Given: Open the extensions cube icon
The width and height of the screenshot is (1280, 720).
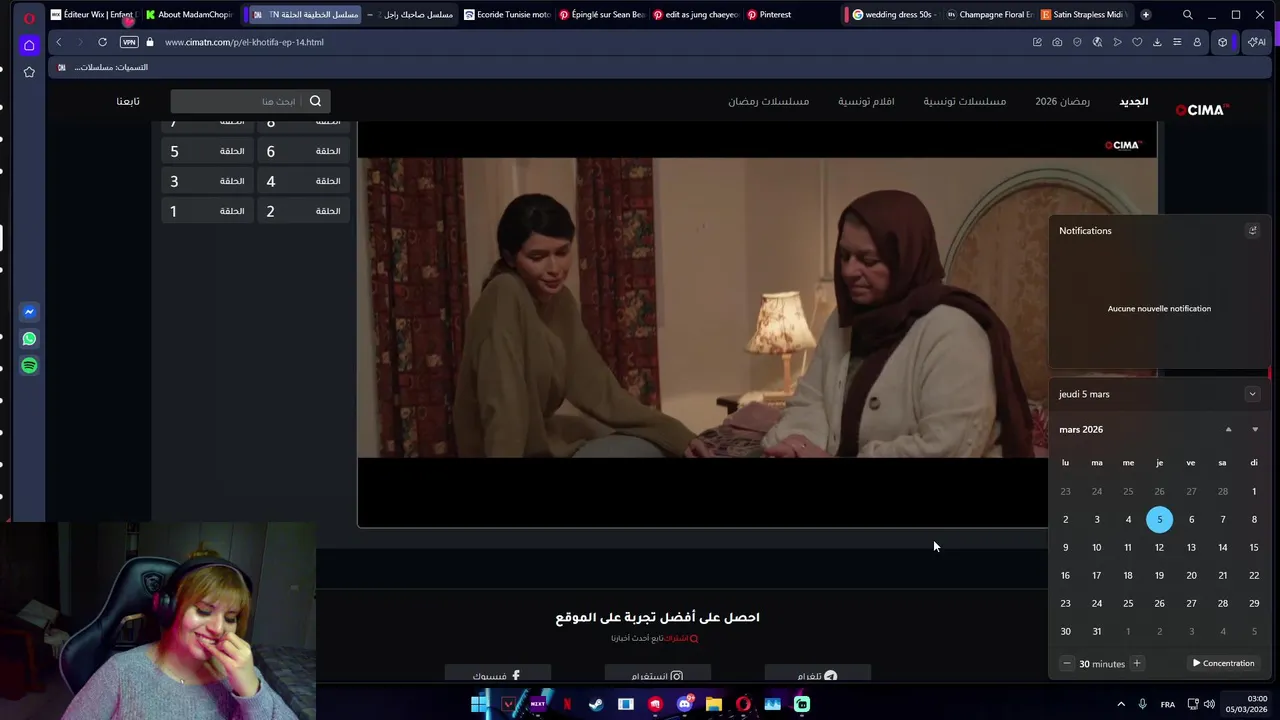Looking at the screenshot, I should 1222,42.
